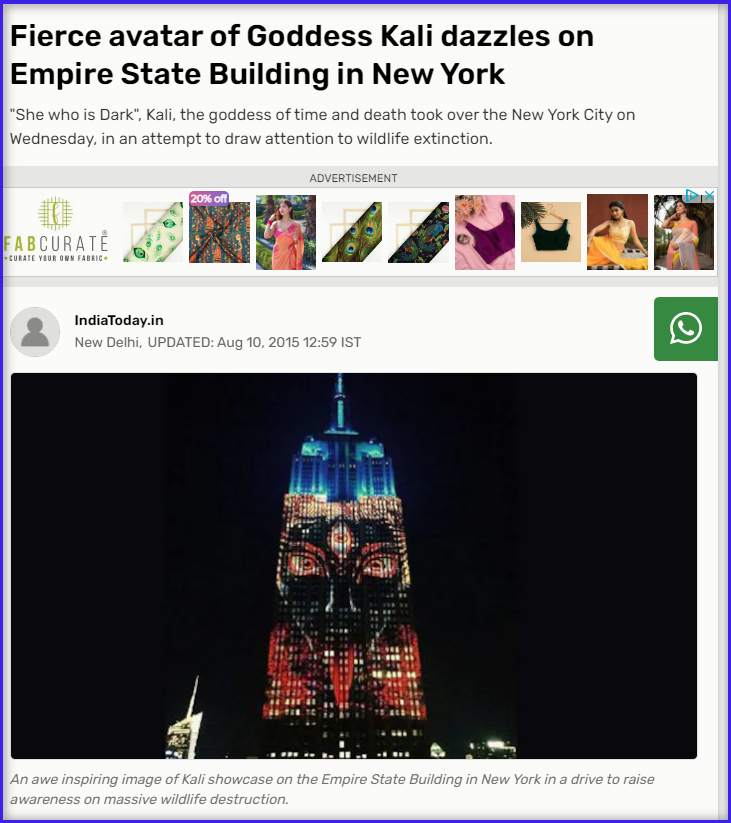Click the article headline about Goddess Kali

302,55
